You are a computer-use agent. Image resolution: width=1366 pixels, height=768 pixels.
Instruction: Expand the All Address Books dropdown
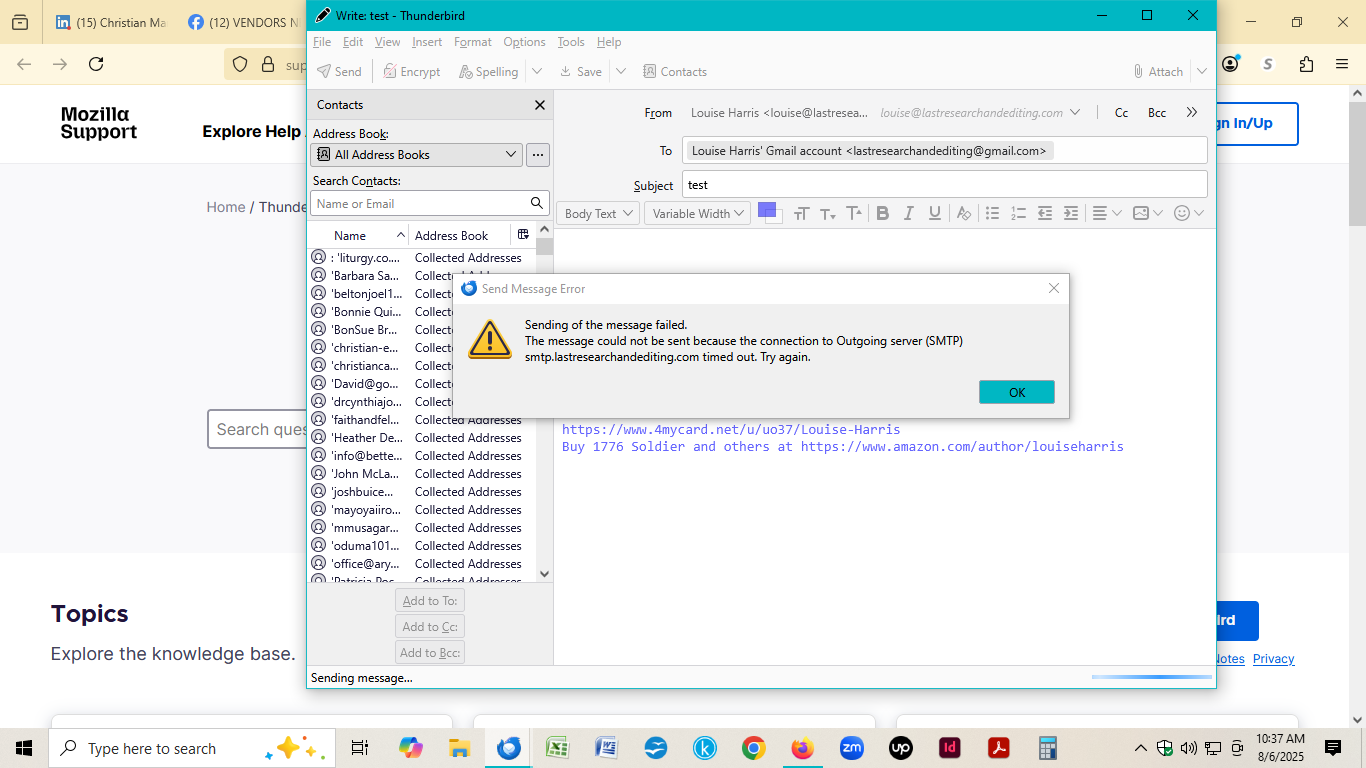416,155
